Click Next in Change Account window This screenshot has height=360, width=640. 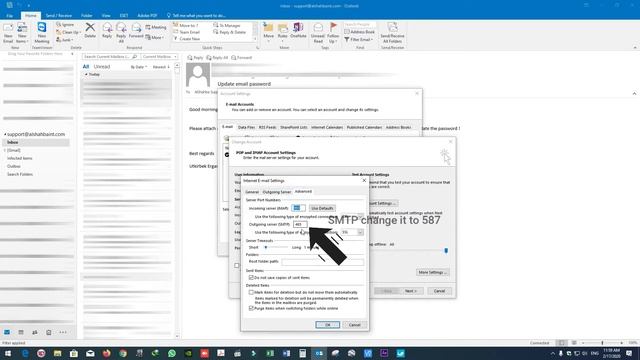[x=411, y=291]
